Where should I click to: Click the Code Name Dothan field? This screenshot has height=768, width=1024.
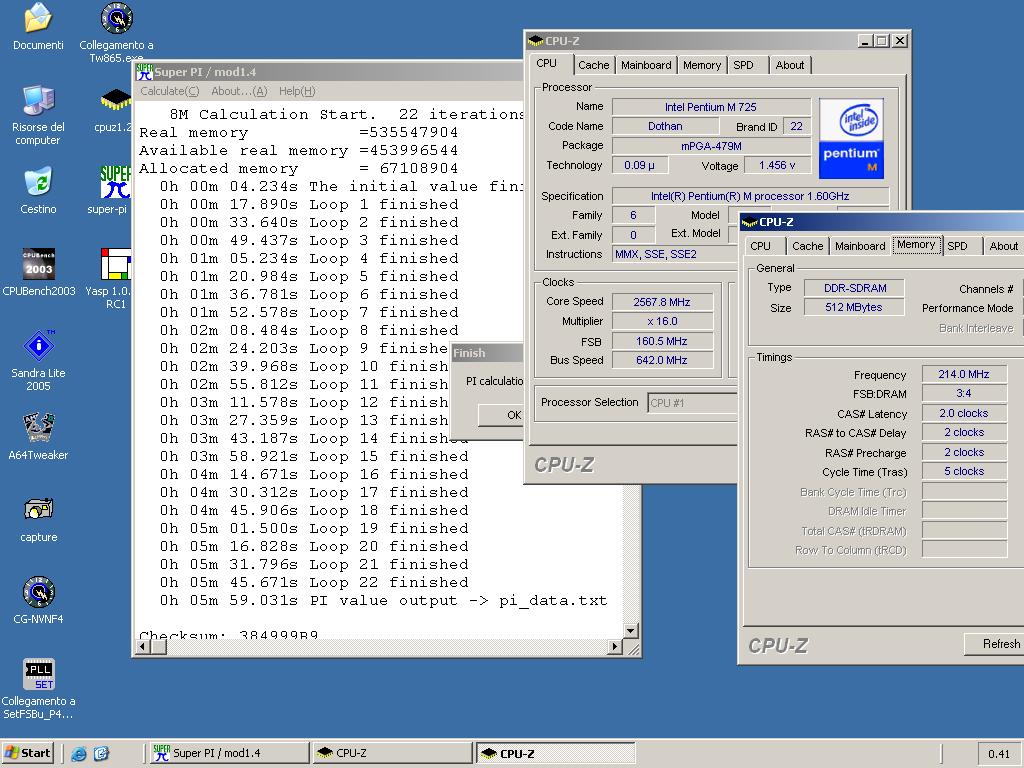pos(665,126)
